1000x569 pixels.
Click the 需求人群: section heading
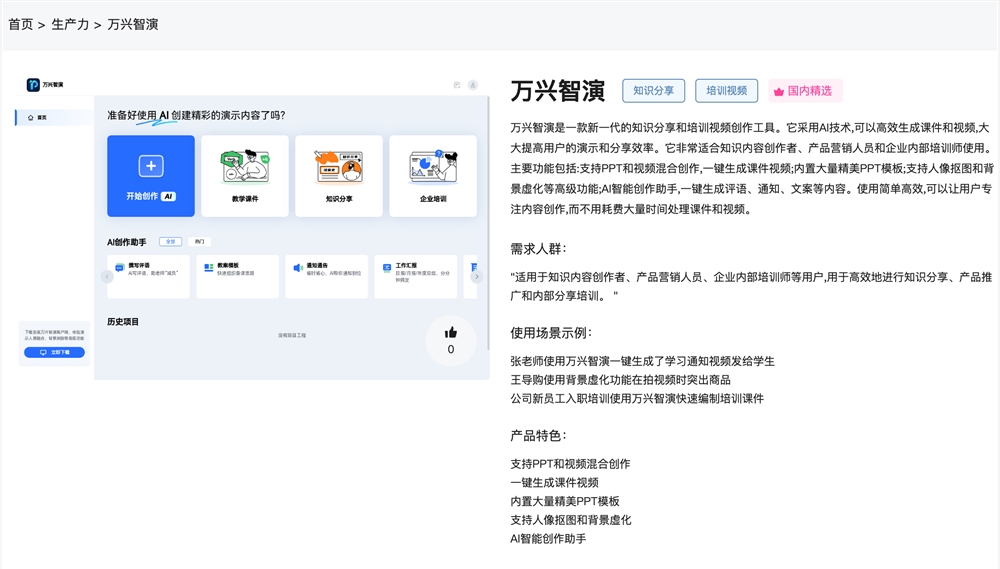pos(539,249)
